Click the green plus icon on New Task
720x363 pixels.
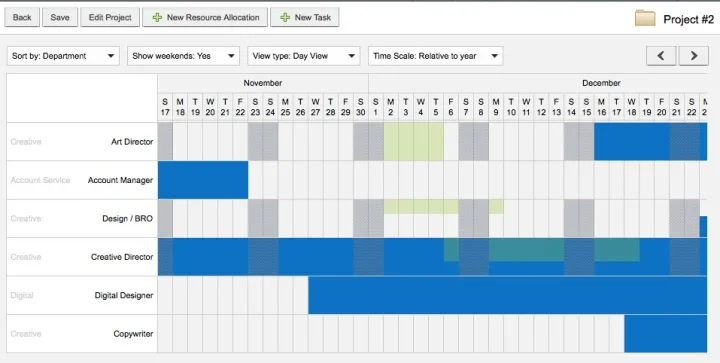pyautogui.click(x=285, y=17)
